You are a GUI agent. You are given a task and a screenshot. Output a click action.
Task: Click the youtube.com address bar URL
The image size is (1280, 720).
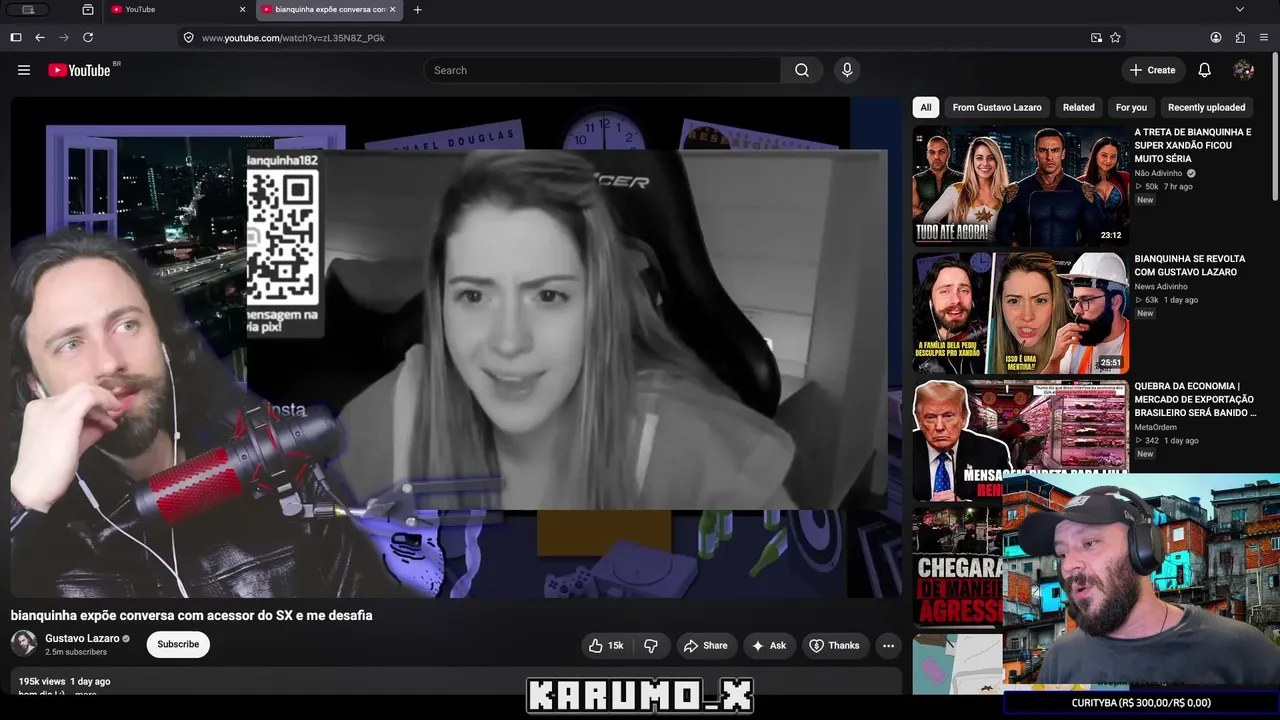click(x=293, y=38)
